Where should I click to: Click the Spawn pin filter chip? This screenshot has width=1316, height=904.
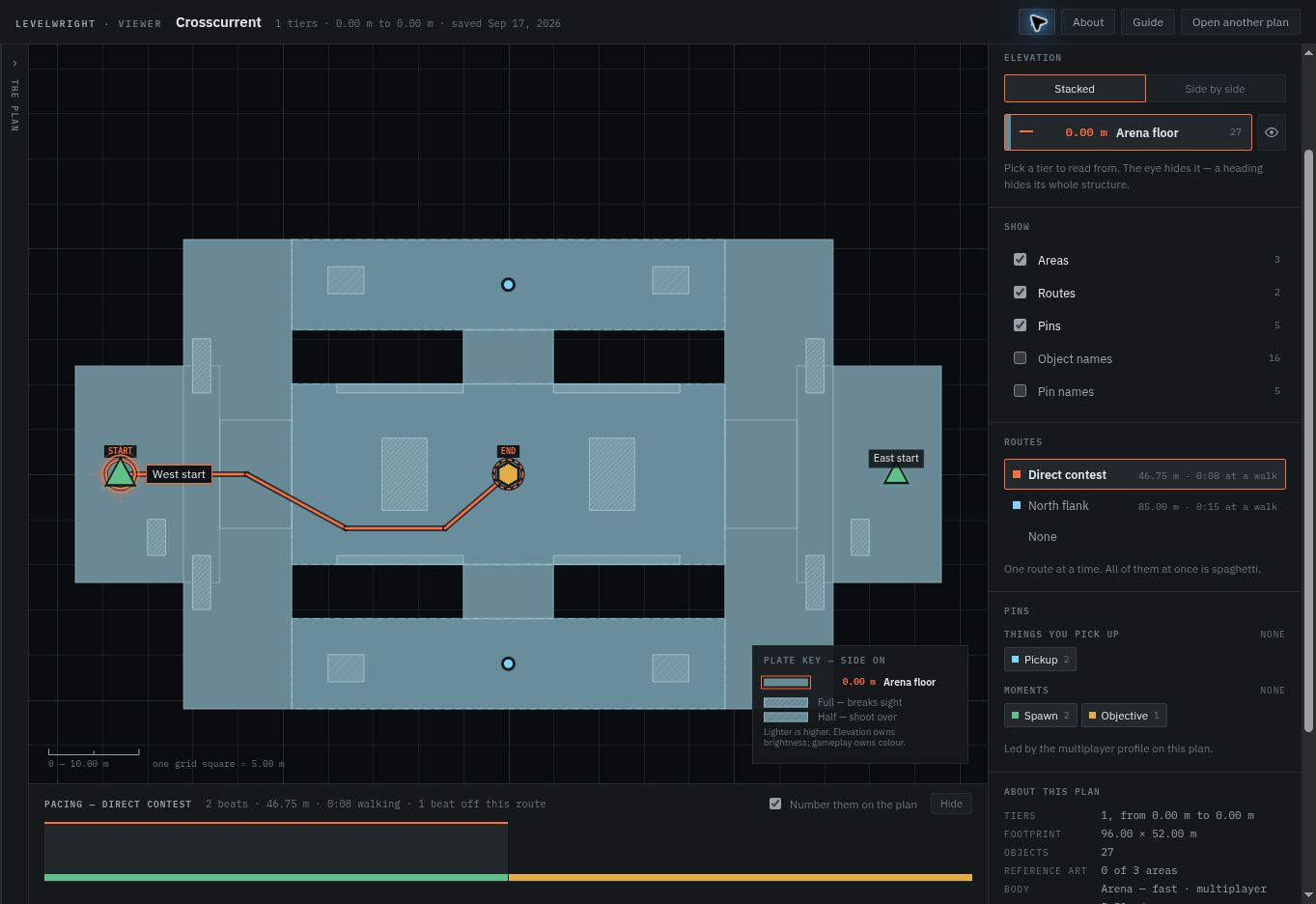(x=1040, y=716)
